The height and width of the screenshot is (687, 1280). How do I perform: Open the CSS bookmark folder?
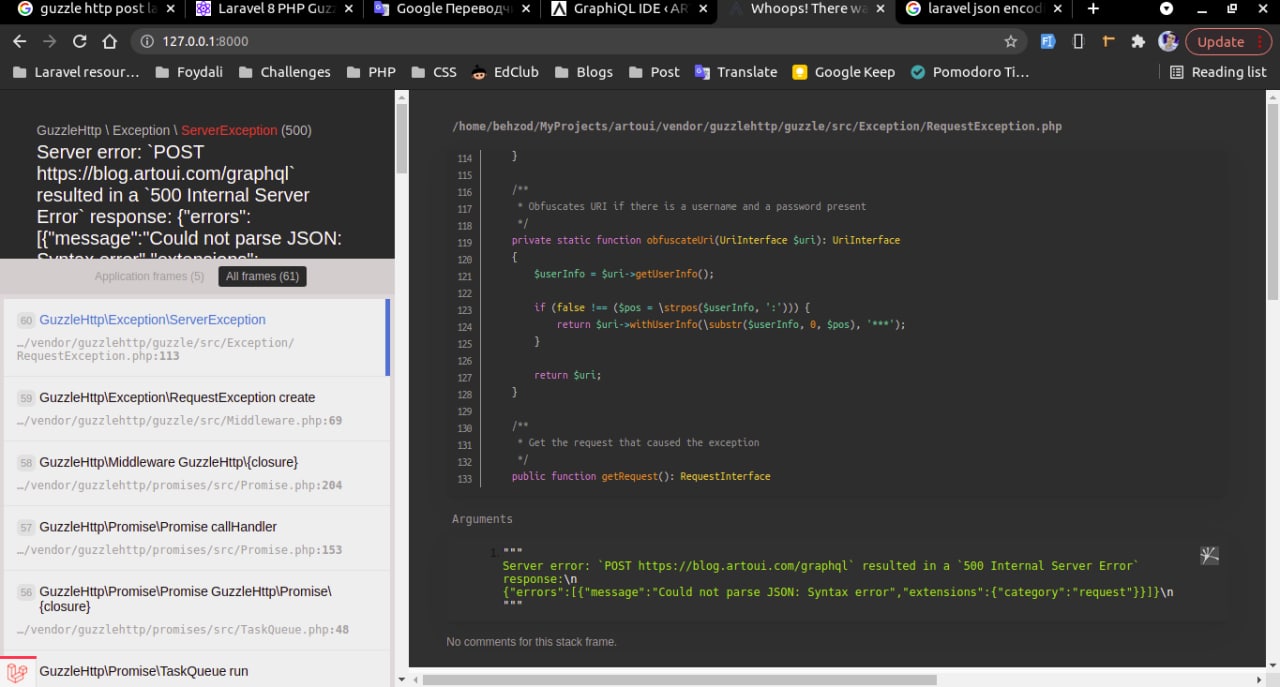433,72
